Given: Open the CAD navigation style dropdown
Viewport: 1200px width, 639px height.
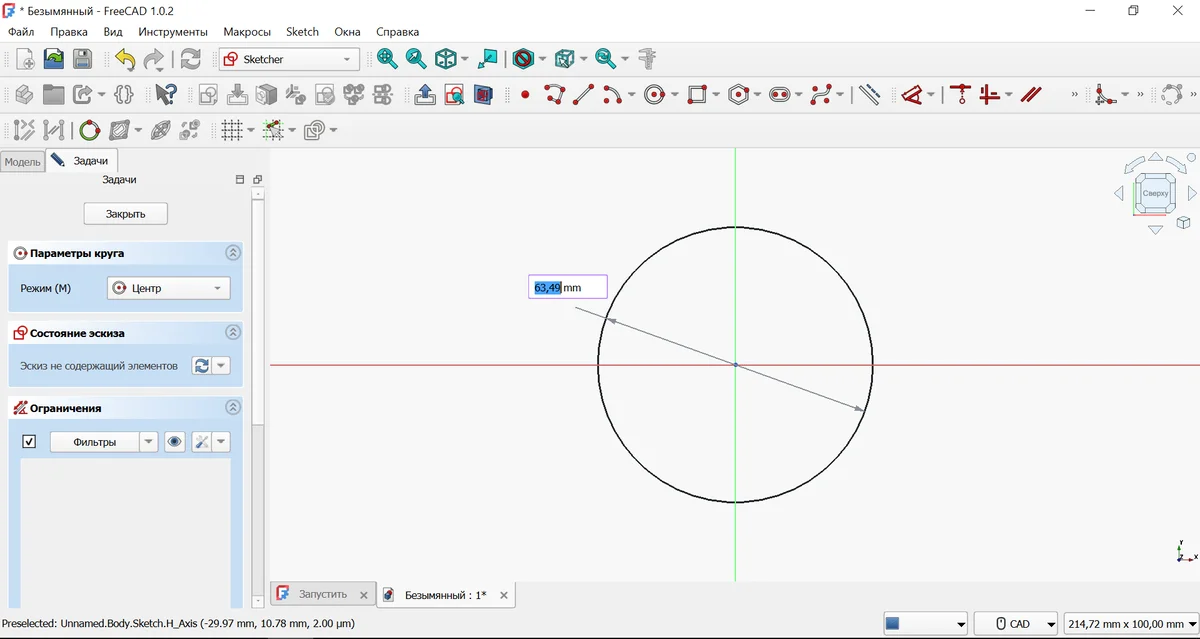Looking at the screenshot, I should pyautogui.click(x=1016, y=624).
